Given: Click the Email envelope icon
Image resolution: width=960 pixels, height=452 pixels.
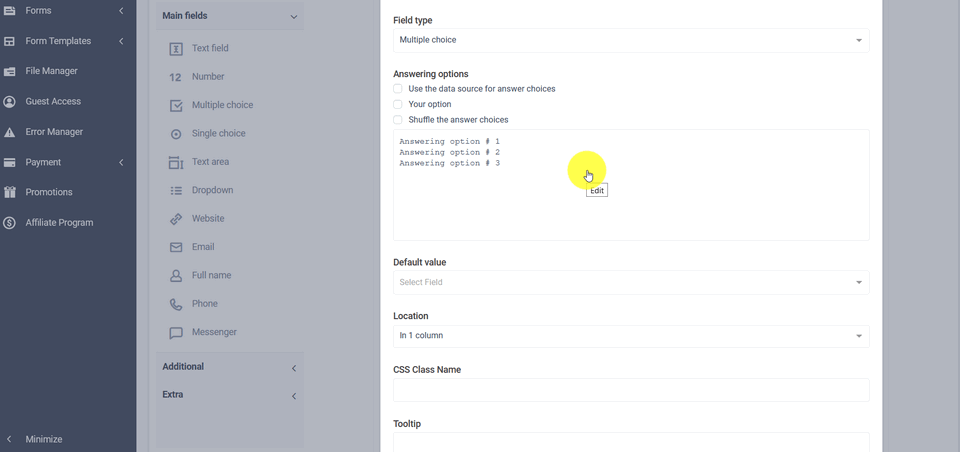Looking at the screenshot, I should coord(176,247).
